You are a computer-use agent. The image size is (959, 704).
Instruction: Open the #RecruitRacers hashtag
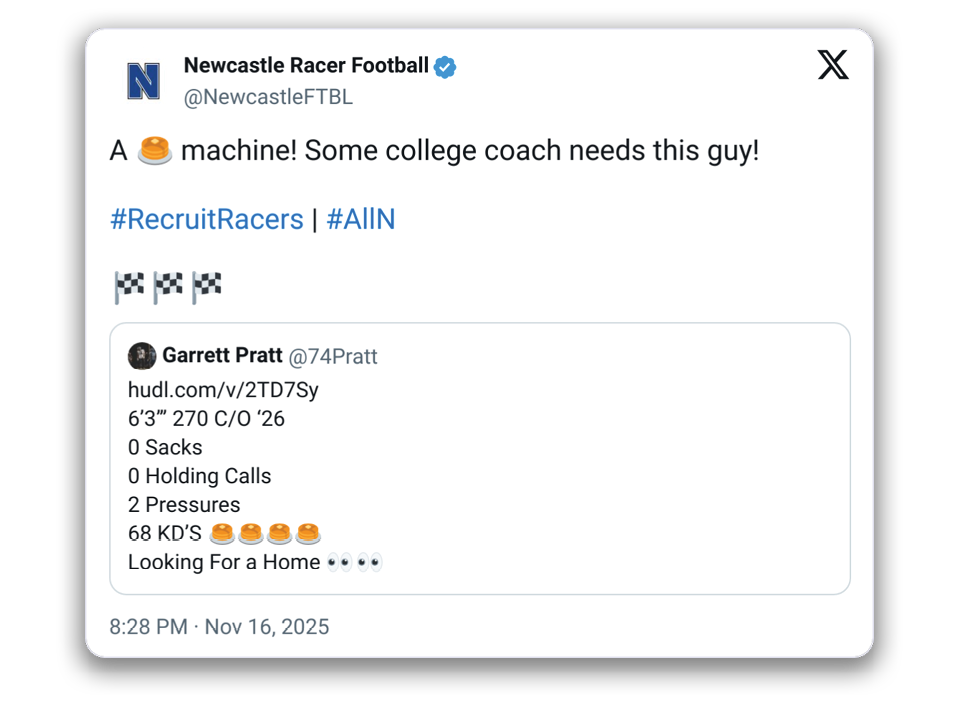207,220
